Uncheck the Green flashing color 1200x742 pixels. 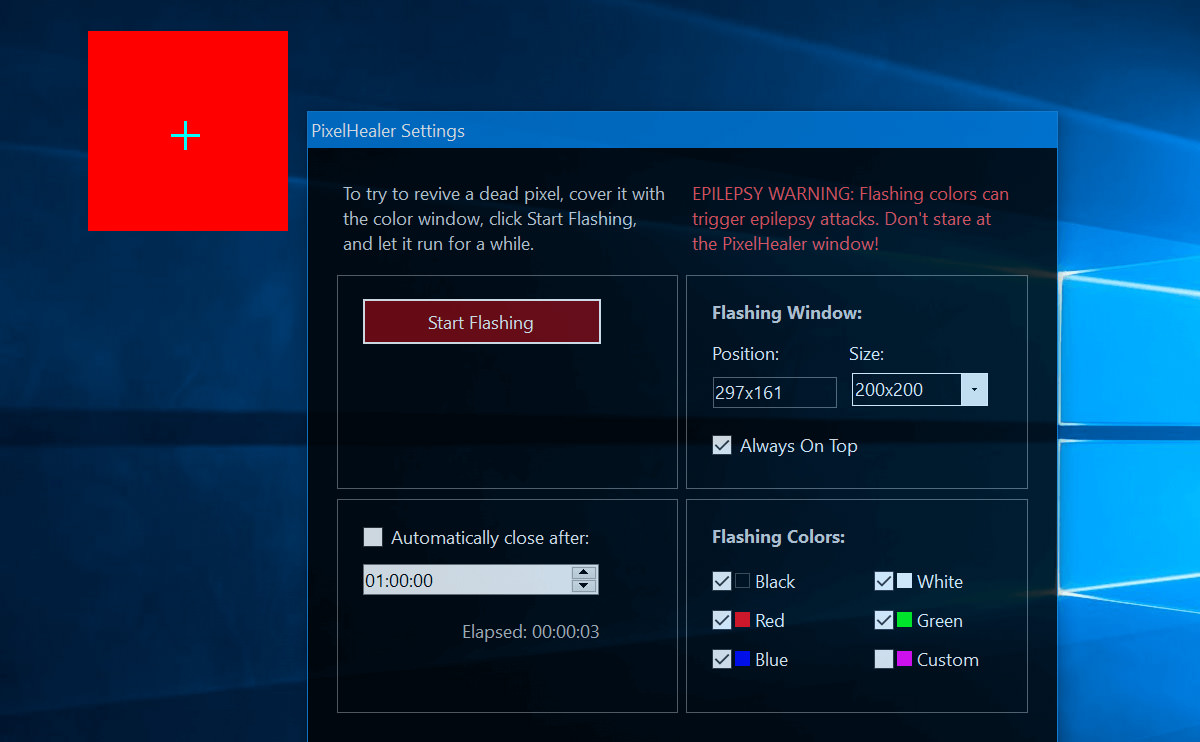tap(884, 620)
